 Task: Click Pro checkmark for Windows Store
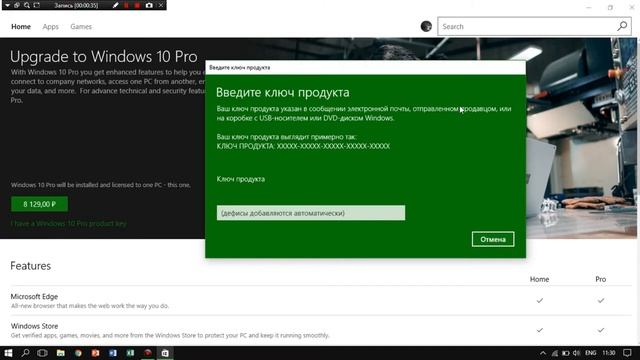(601, 330)
